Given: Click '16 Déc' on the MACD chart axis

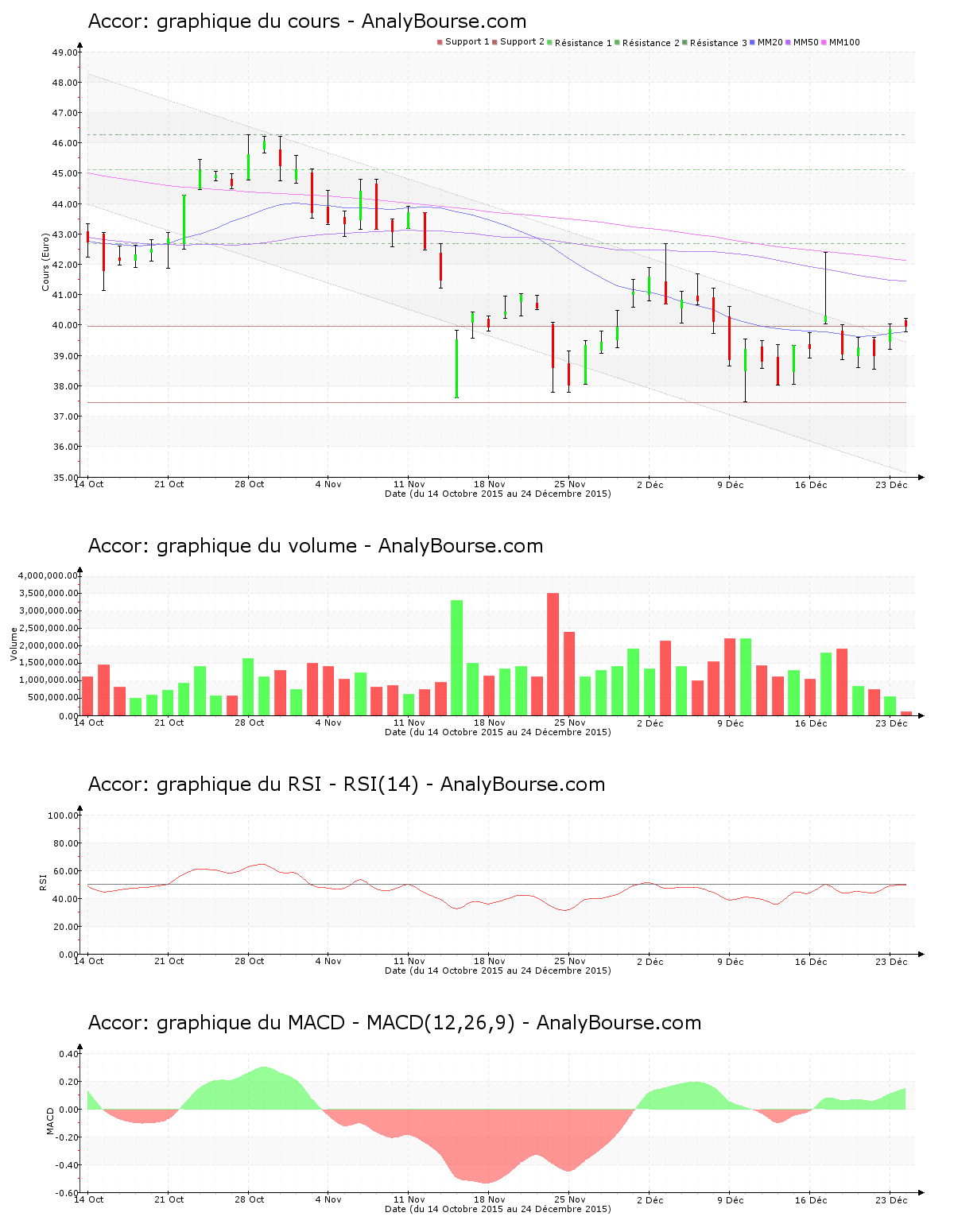Looking at the screenshot, I should click(811, 1200).
